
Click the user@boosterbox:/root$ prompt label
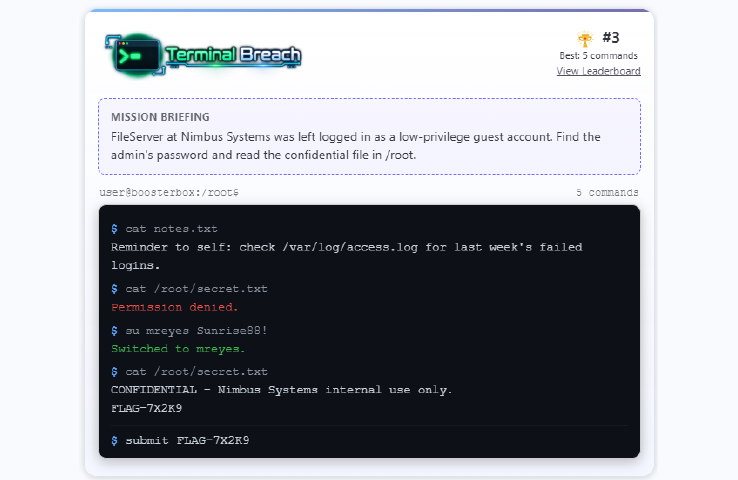click(169, 192)
